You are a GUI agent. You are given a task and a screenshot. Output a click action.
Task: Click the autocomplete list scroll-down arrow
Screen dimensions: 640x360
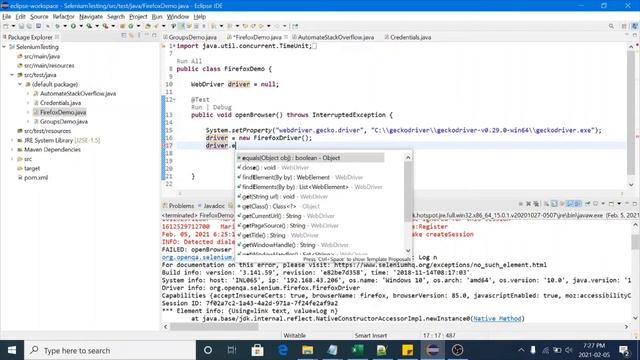408,250
